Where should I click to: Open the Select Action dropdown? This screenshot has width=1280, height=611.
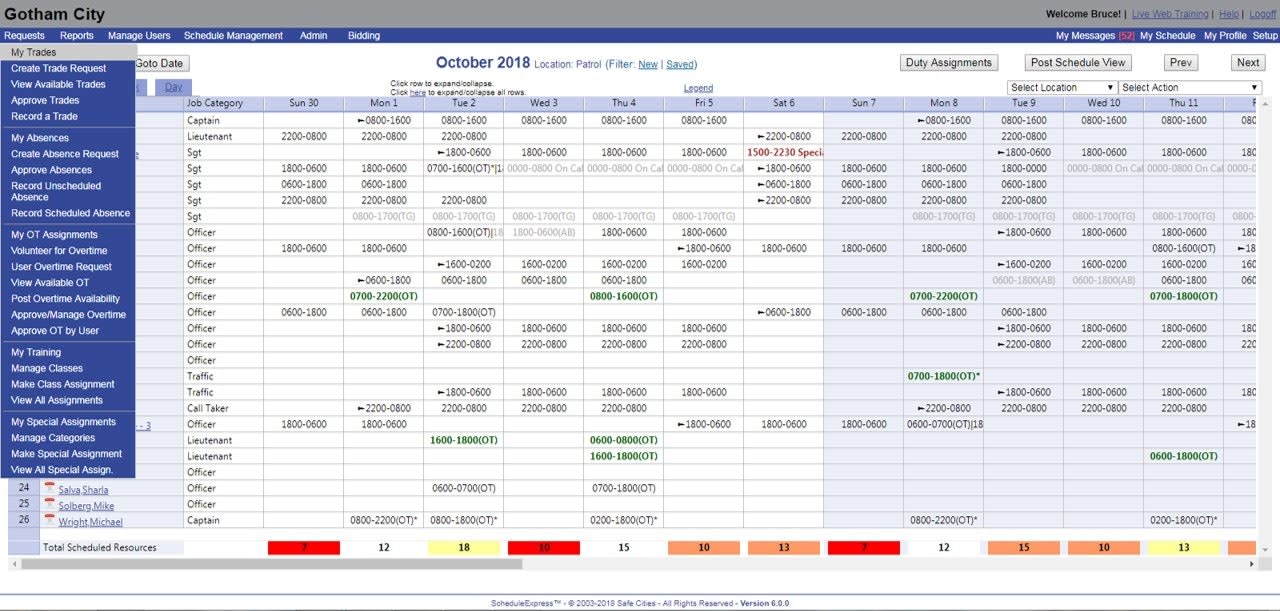coord(1189,88)
